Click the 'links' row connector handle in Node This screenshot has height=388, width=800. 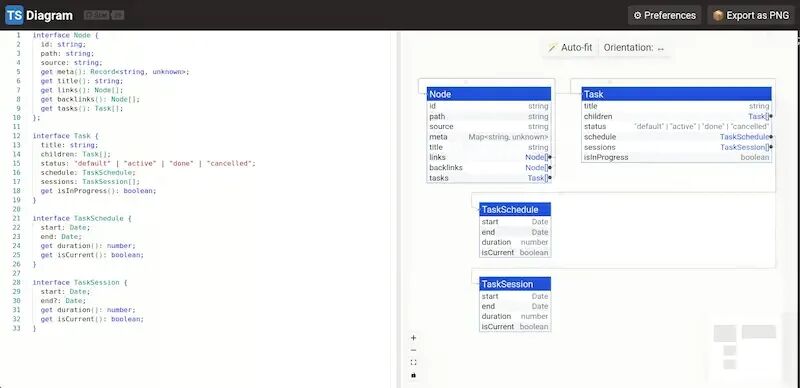tap(551, 157)
